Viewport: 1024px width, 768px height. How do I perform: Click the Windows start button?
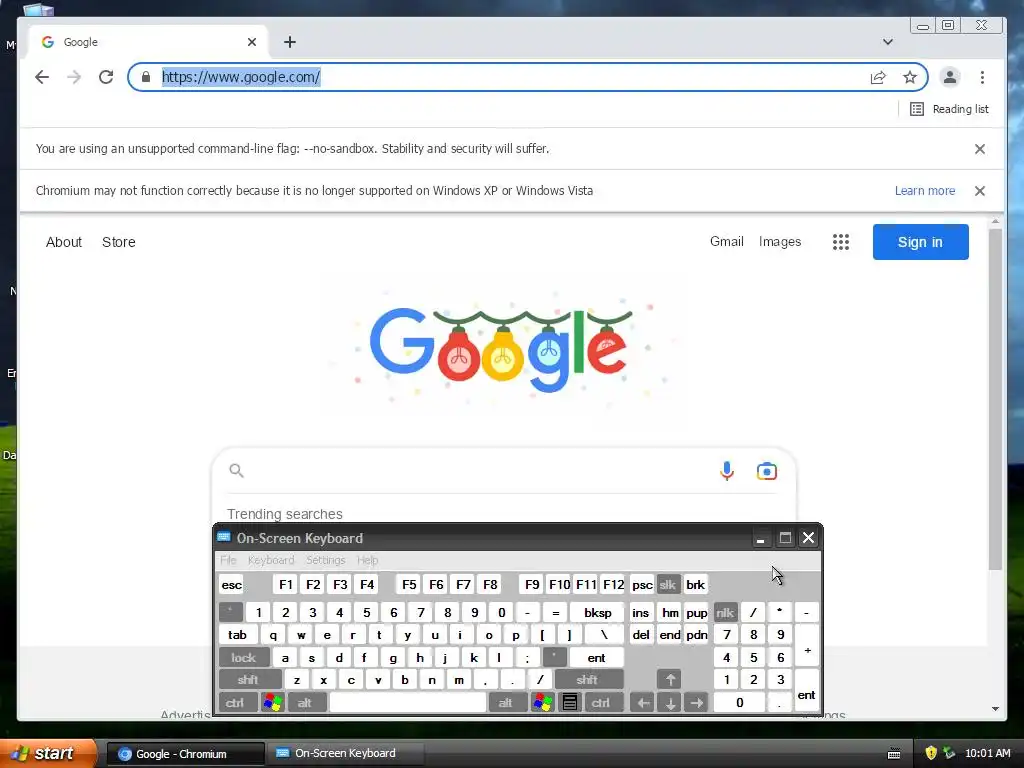click(x=49, y=754)
